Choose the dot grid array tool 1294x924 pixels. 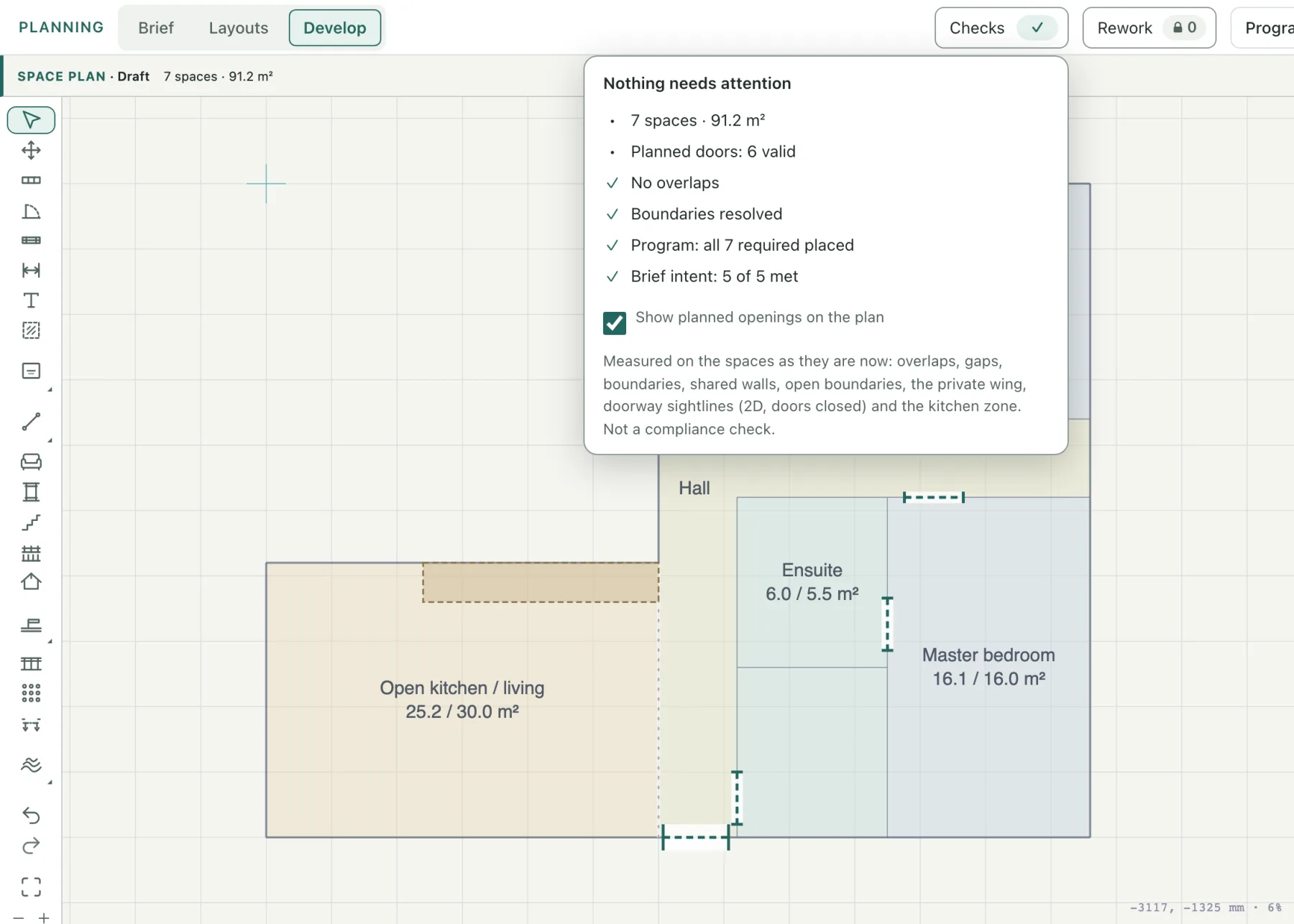pyautogui.click(x=31, y=693)
